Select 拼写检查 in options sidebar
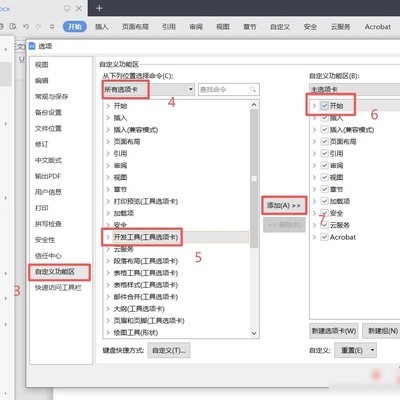400x400 pixels. click(x=48, y=224)
